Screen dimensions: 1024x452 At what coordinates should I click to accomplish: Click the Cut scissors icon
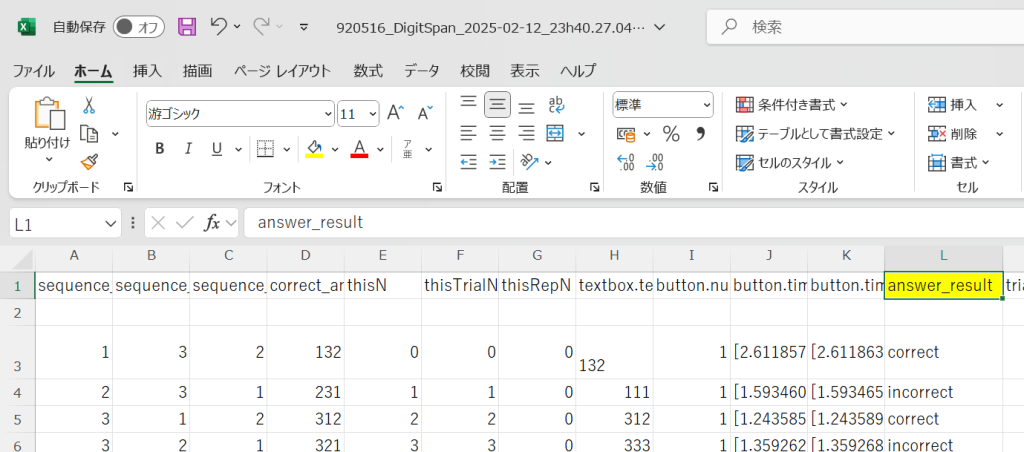pos(89,105)
